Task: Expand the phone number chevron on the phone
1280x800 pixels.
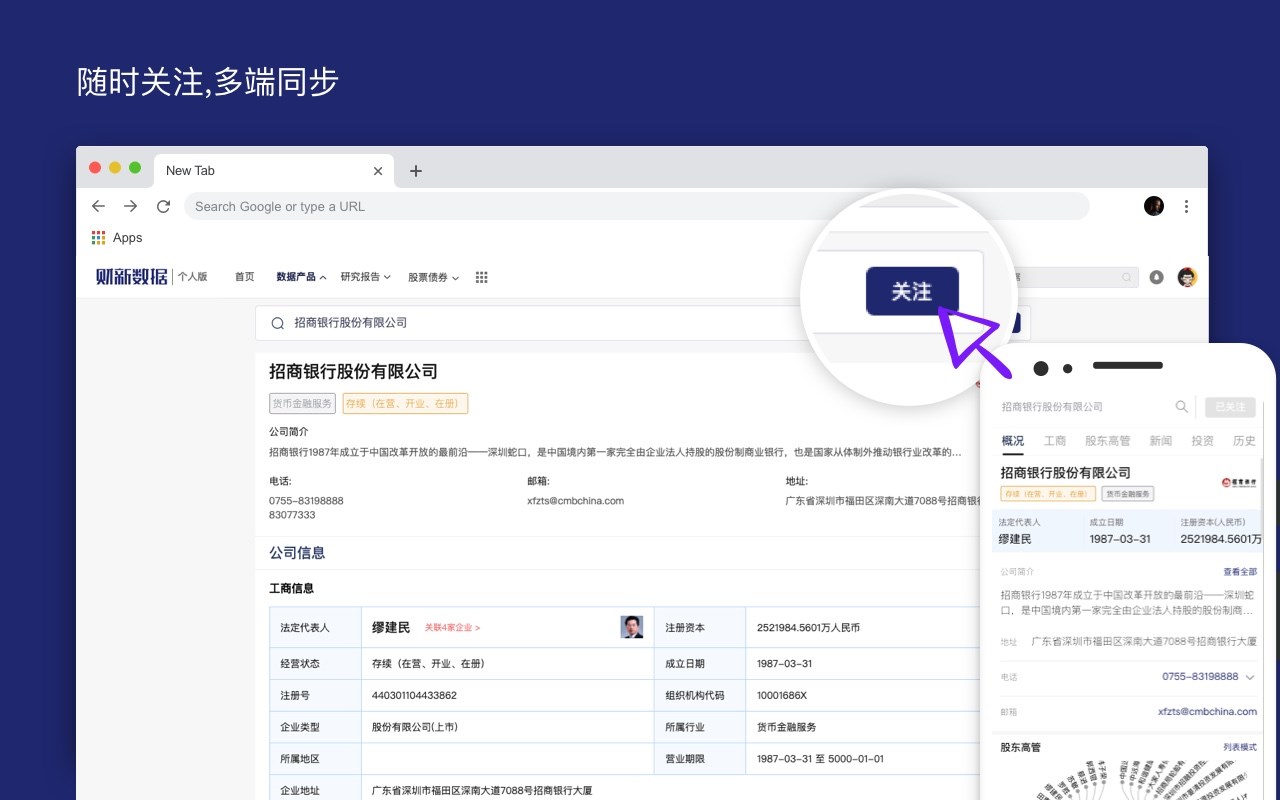Action: point(1250,677)
